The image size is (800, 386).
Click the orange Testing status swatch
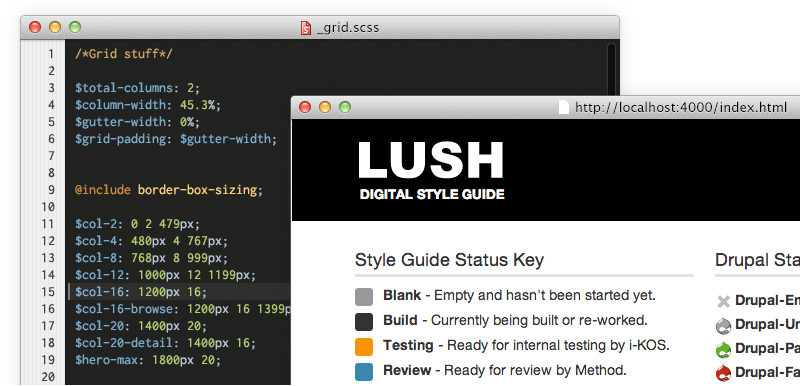click(x=364, y=346)
